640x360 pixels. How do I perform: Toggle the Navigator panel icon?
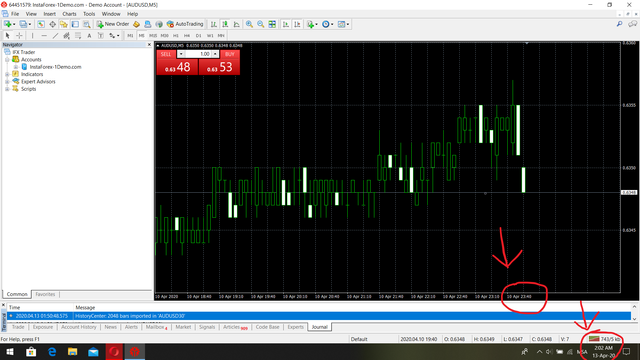(x=64, y=24)
